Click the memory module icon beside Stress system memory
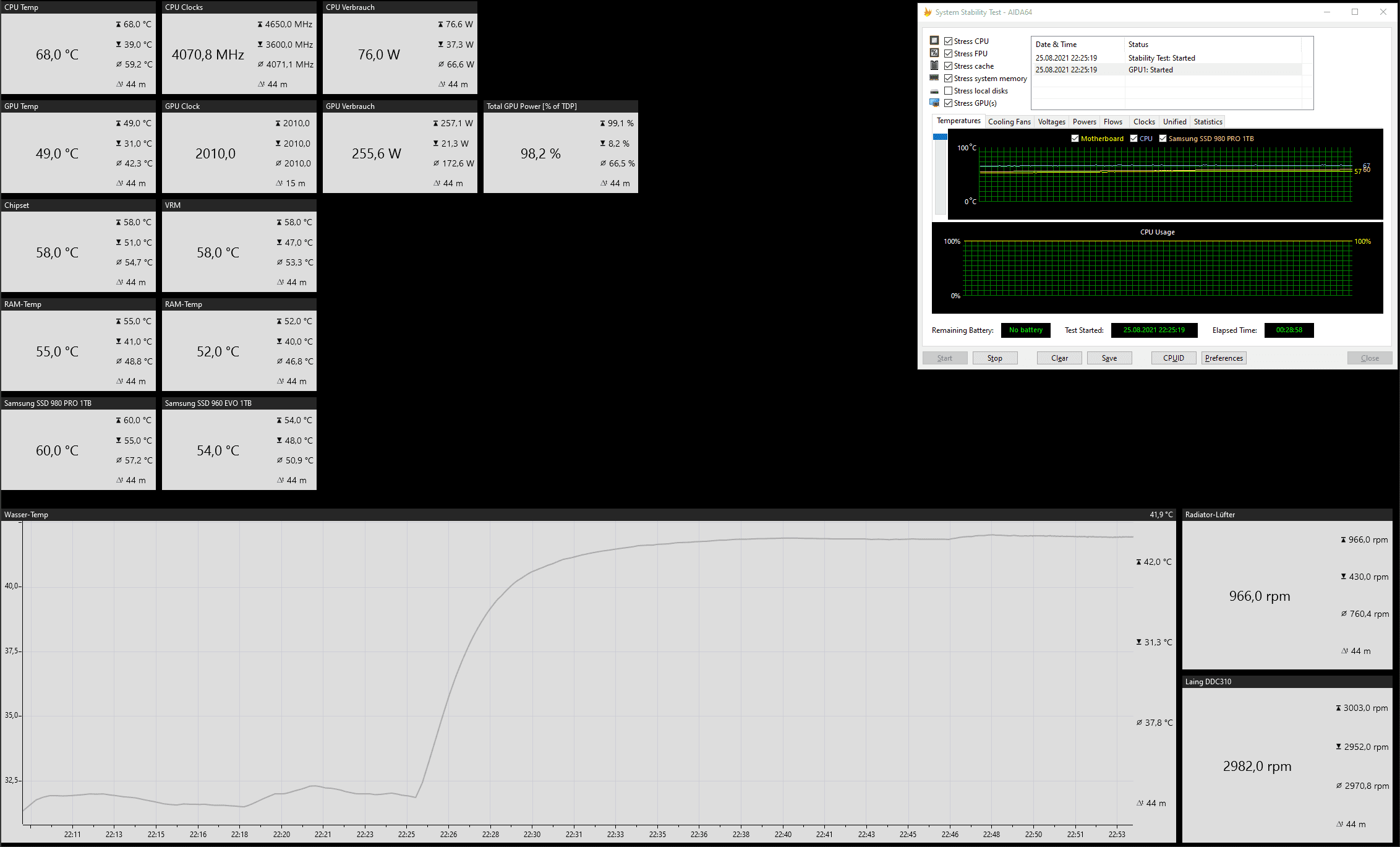Viewport: 1400px width, 847px height. point(934,78)
